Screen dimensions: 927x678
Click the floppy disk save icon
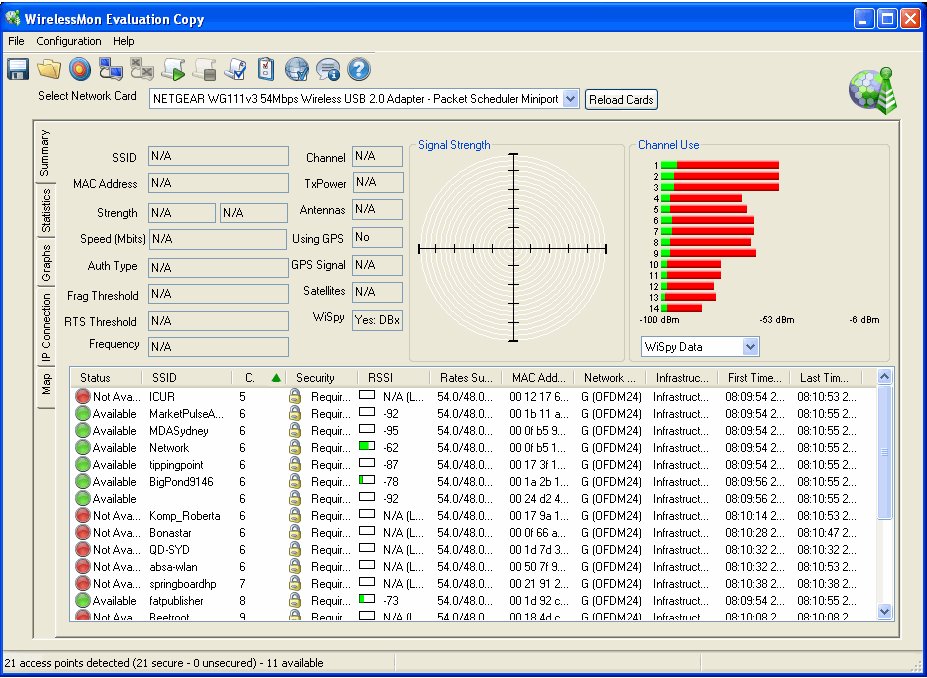(18, 70)
